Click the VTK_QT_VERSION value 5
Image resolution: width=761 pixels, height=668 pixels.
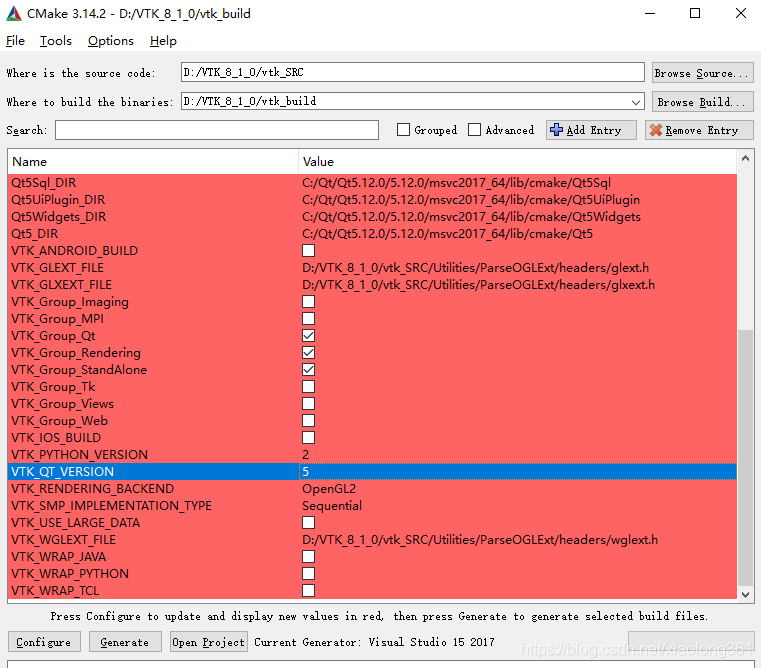point(306,471)
